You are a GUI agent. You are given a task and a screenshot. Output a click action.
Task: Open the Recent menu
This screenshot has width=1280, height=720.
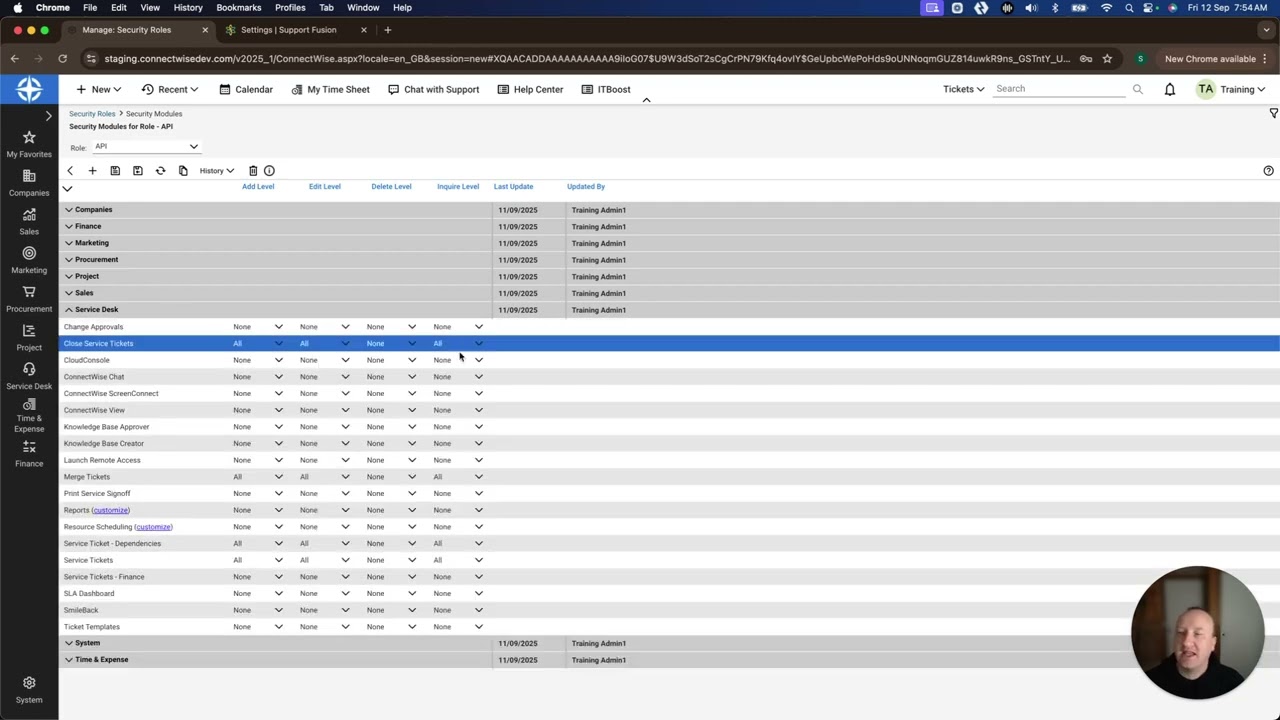click(x=170, y=89)
